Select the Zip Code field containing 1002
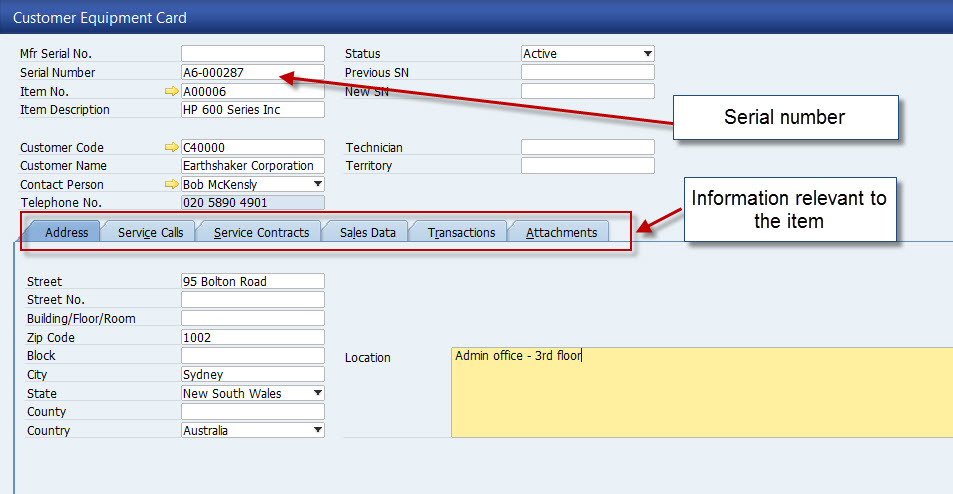Viewport: 953px width, 494px height. tap(252, 338)
